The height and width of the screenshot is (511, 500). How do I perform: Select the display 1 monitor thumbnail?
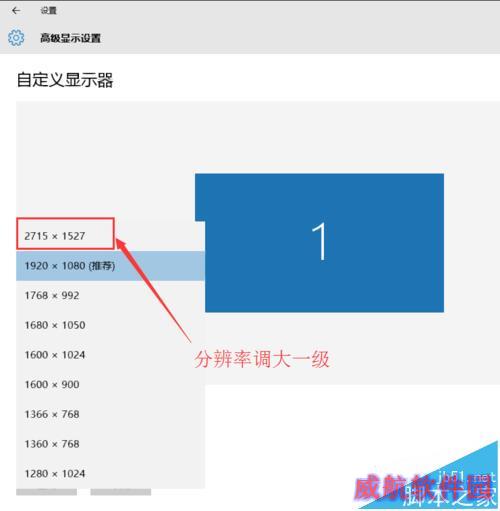point(319,243)
